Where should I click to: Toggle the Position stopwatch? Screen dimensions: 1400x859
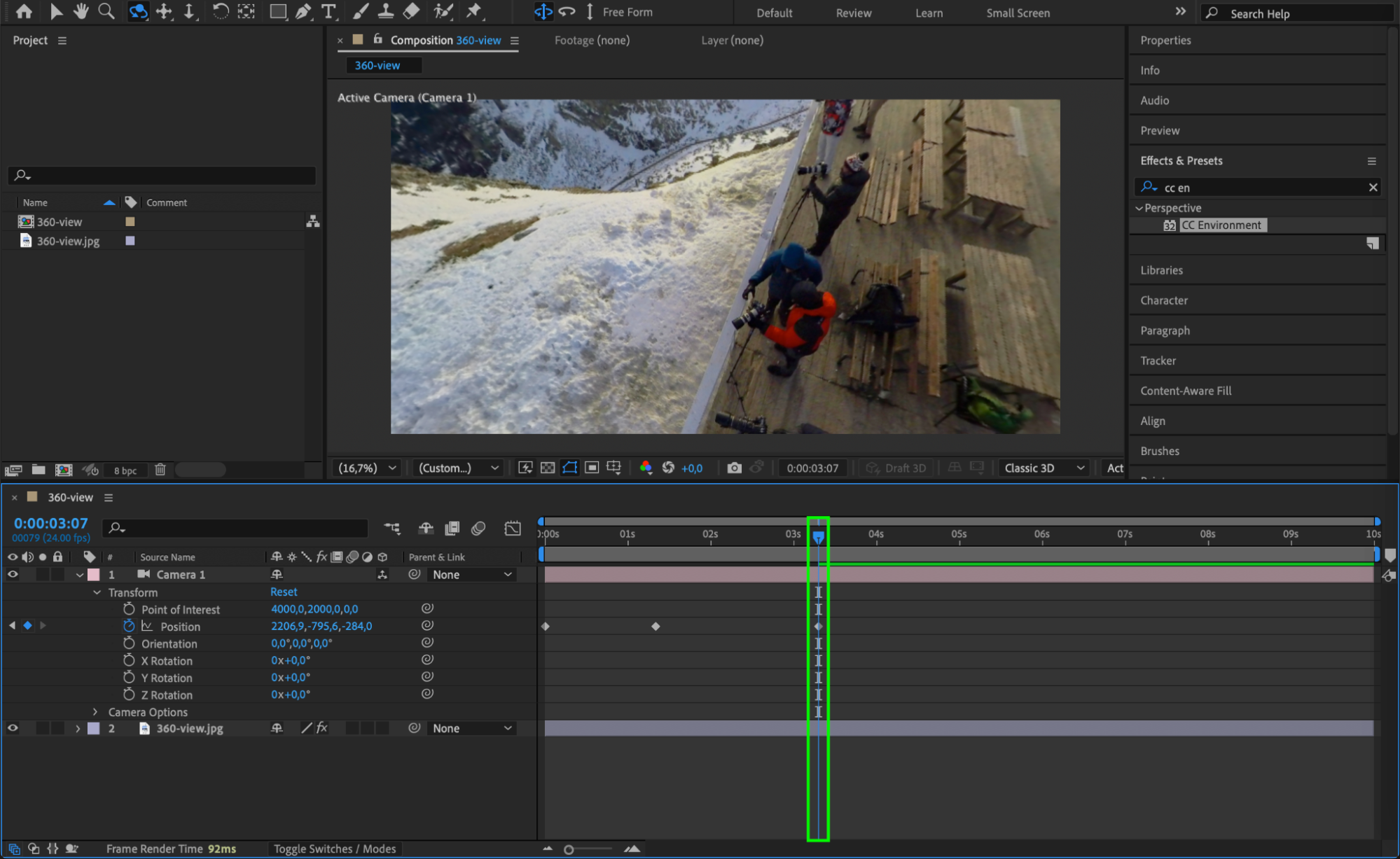click(129, 626)
